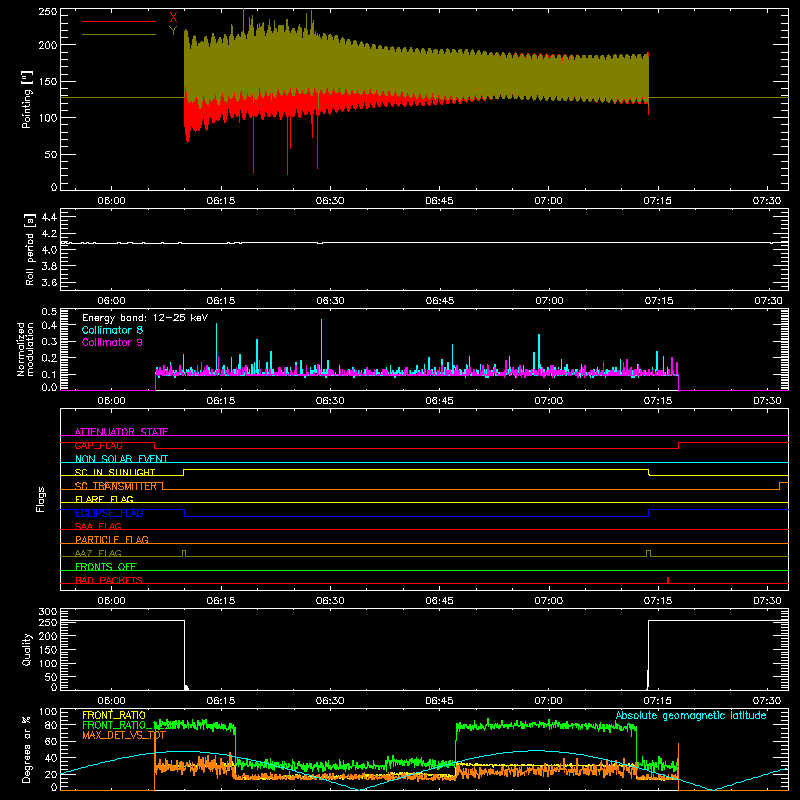The width and height of the screenshot is (800, 800).
Task: Click the red X legend line sample
Action: tap(119, 21)
